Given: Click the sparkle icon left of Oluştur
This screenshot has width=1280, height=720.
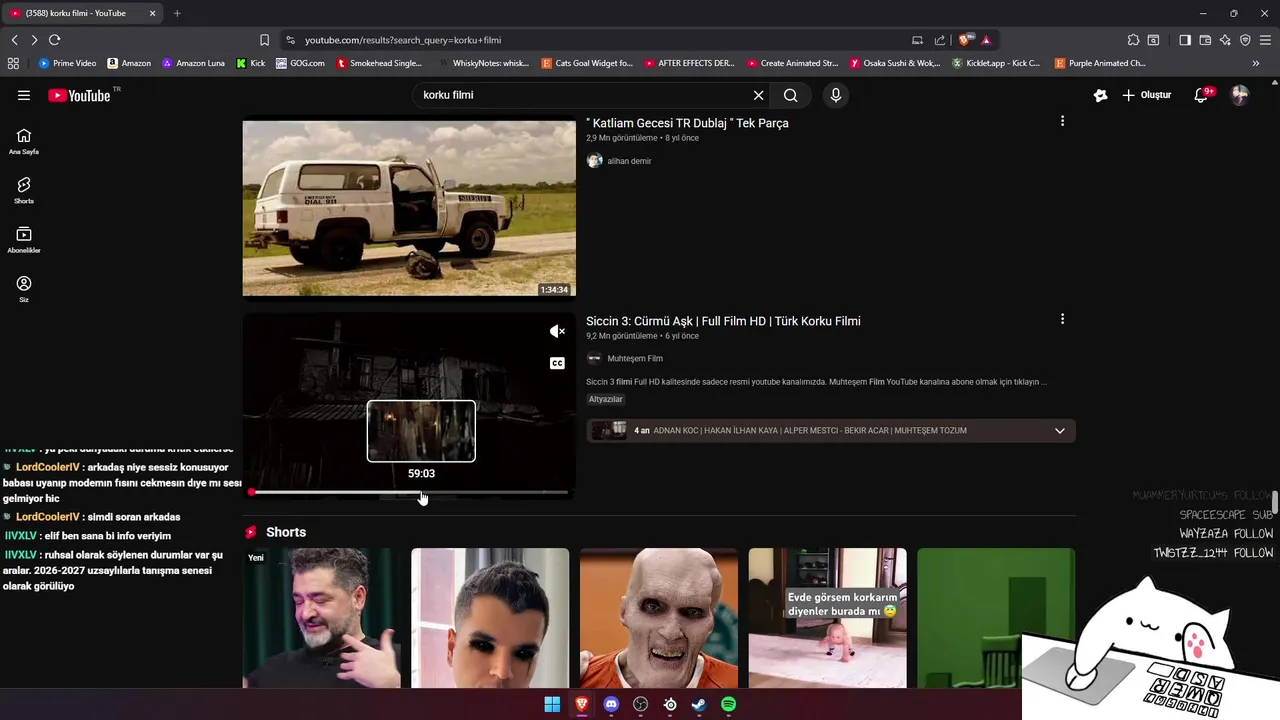Looking at the screenshot, I should click(1100, 95).
